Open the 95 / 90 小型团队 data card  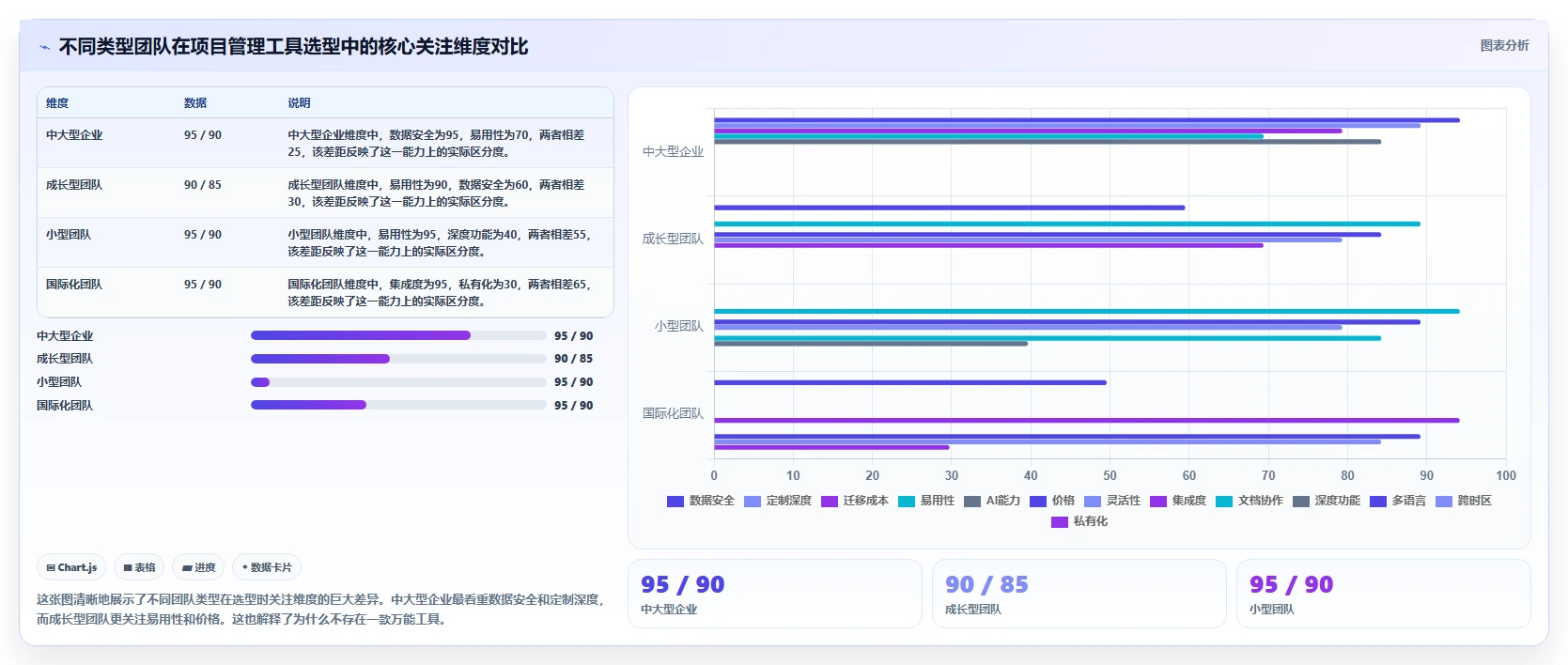1384,594
